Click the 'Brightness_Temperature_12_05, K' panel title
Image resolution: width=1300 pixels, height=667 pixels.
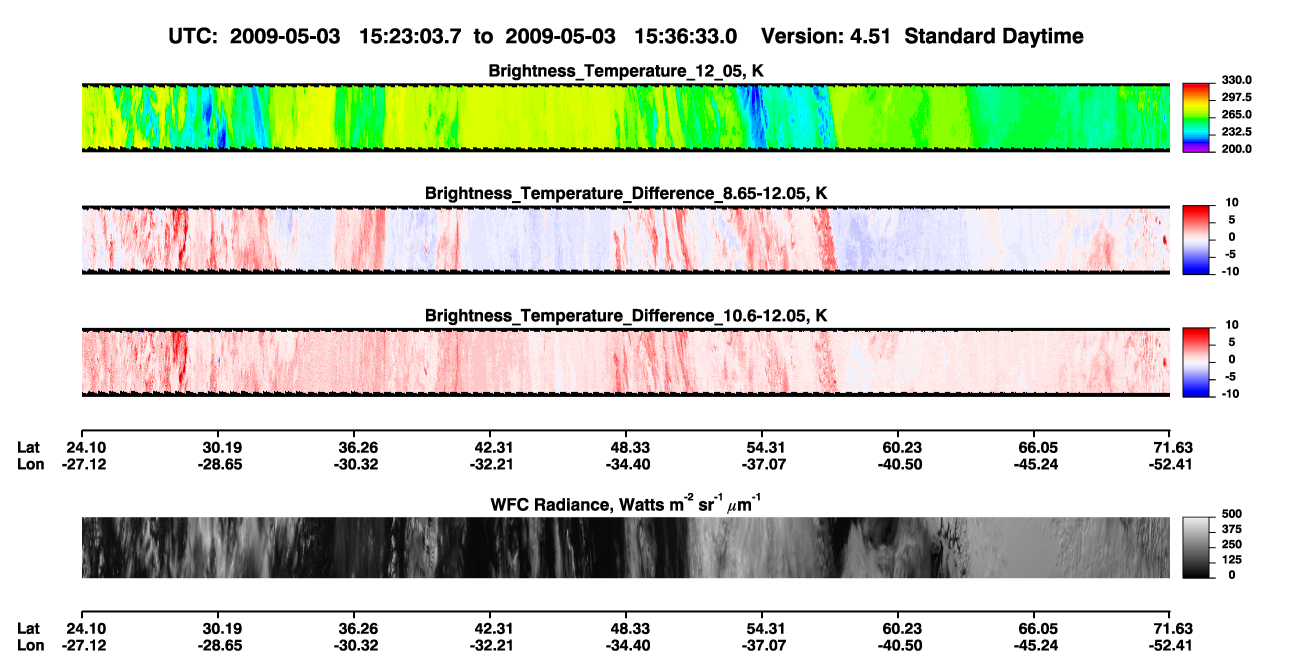tap(626, 71)
